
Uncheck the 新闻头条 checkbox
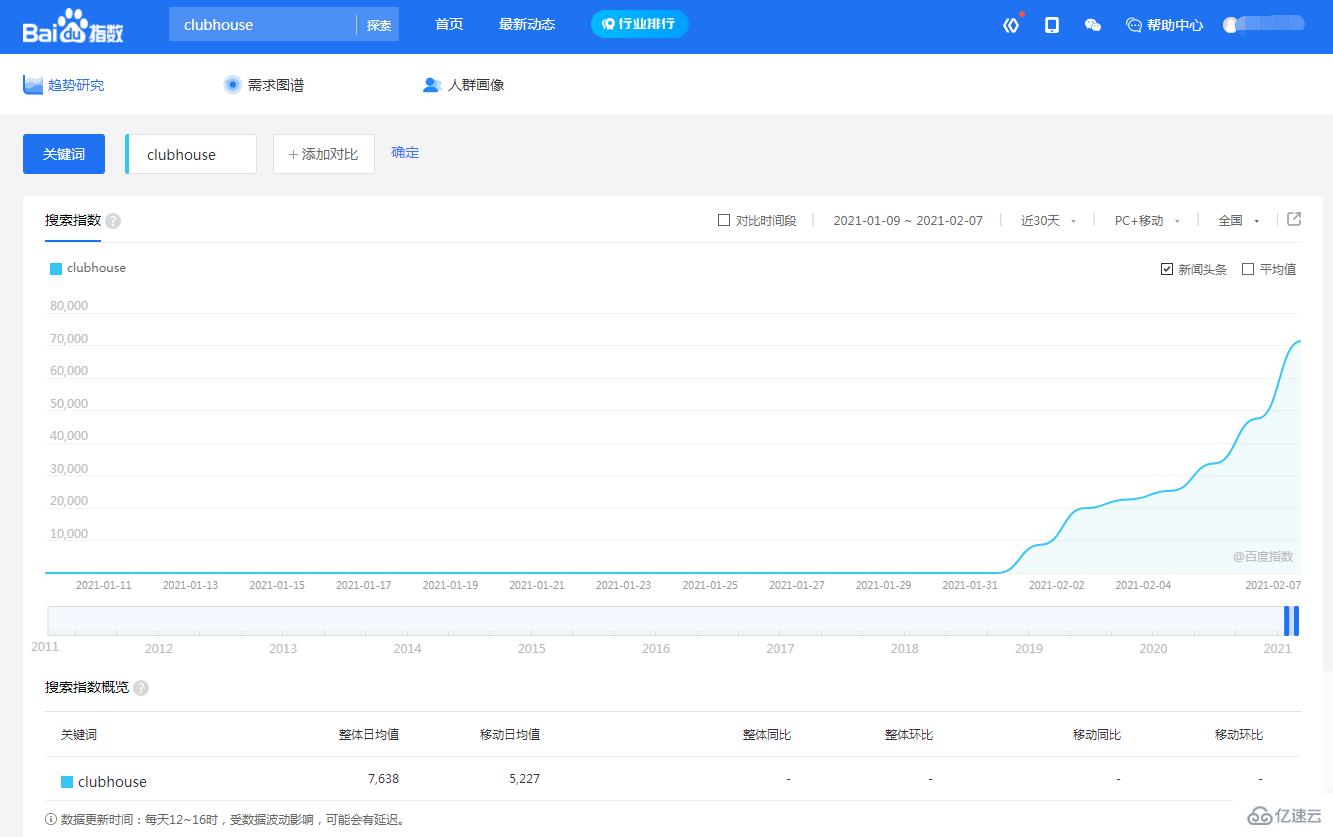coord(1167,269)
